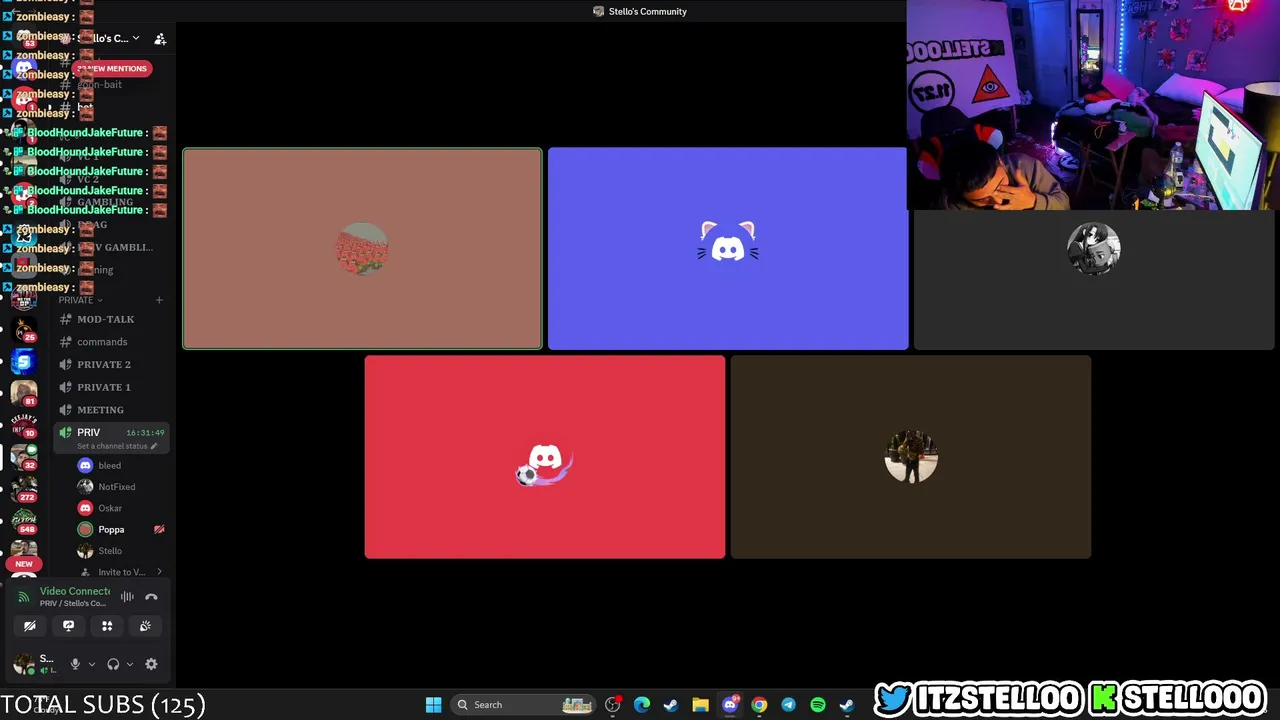1280x720 pixels.
Task: Select the dark brown participant tile
Action: click(911, 457)
